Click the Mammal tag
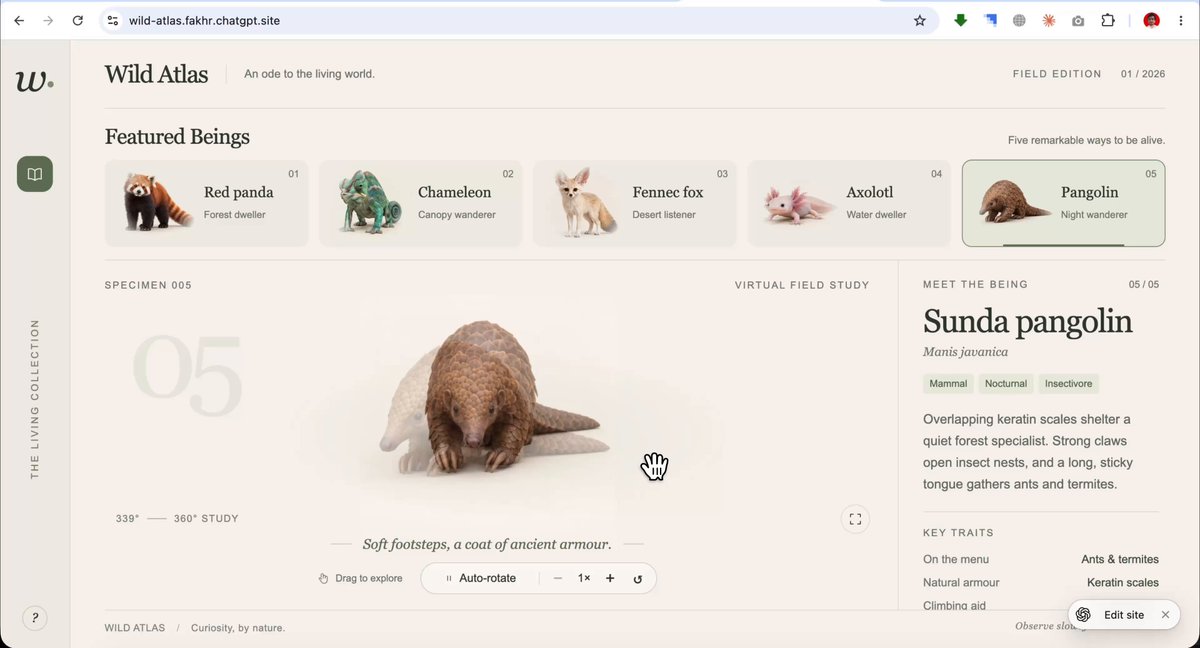 tap(948, 383)
